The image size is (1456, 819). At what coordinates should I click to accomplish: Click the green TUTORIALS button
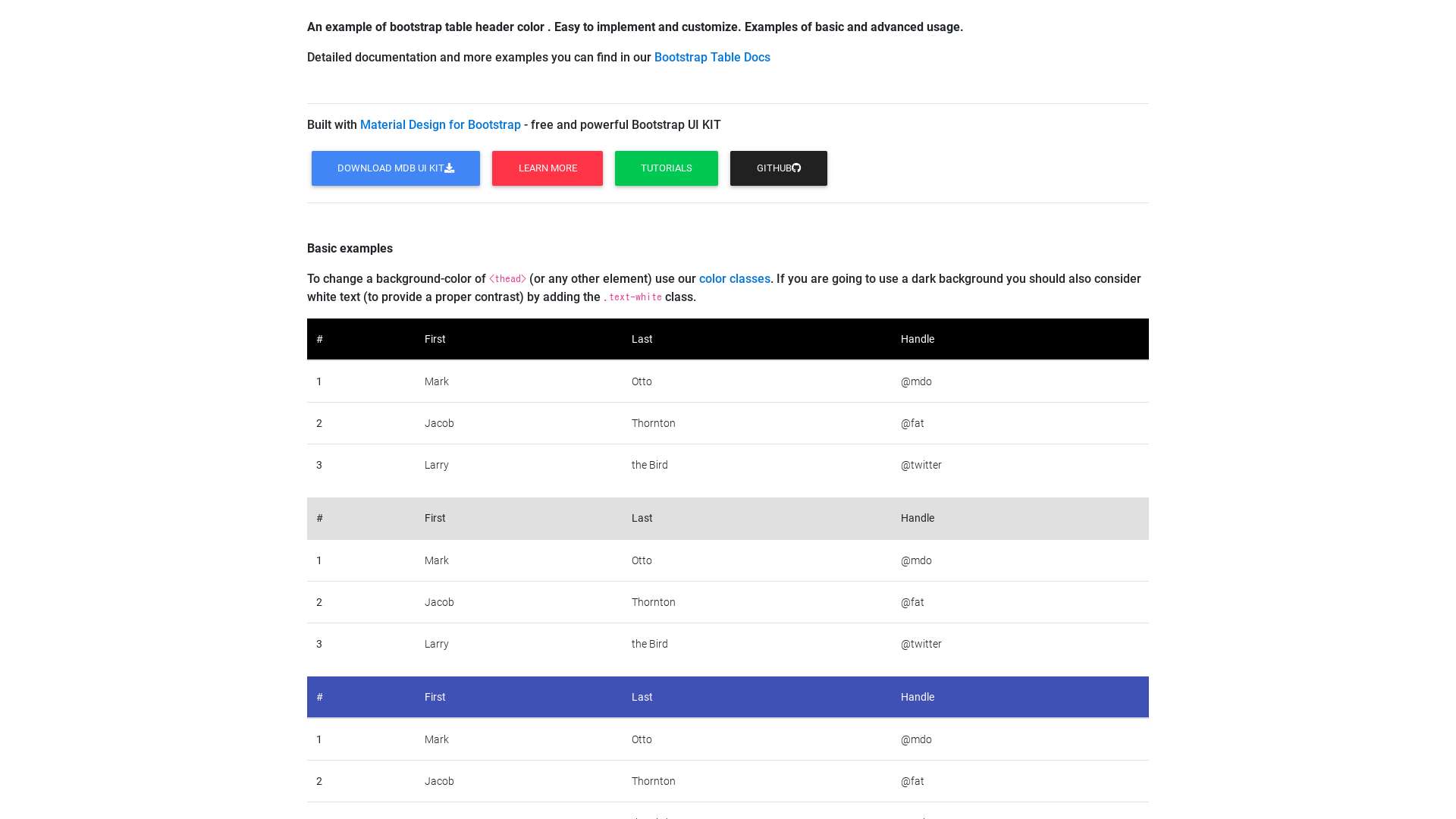coord(666,168)
